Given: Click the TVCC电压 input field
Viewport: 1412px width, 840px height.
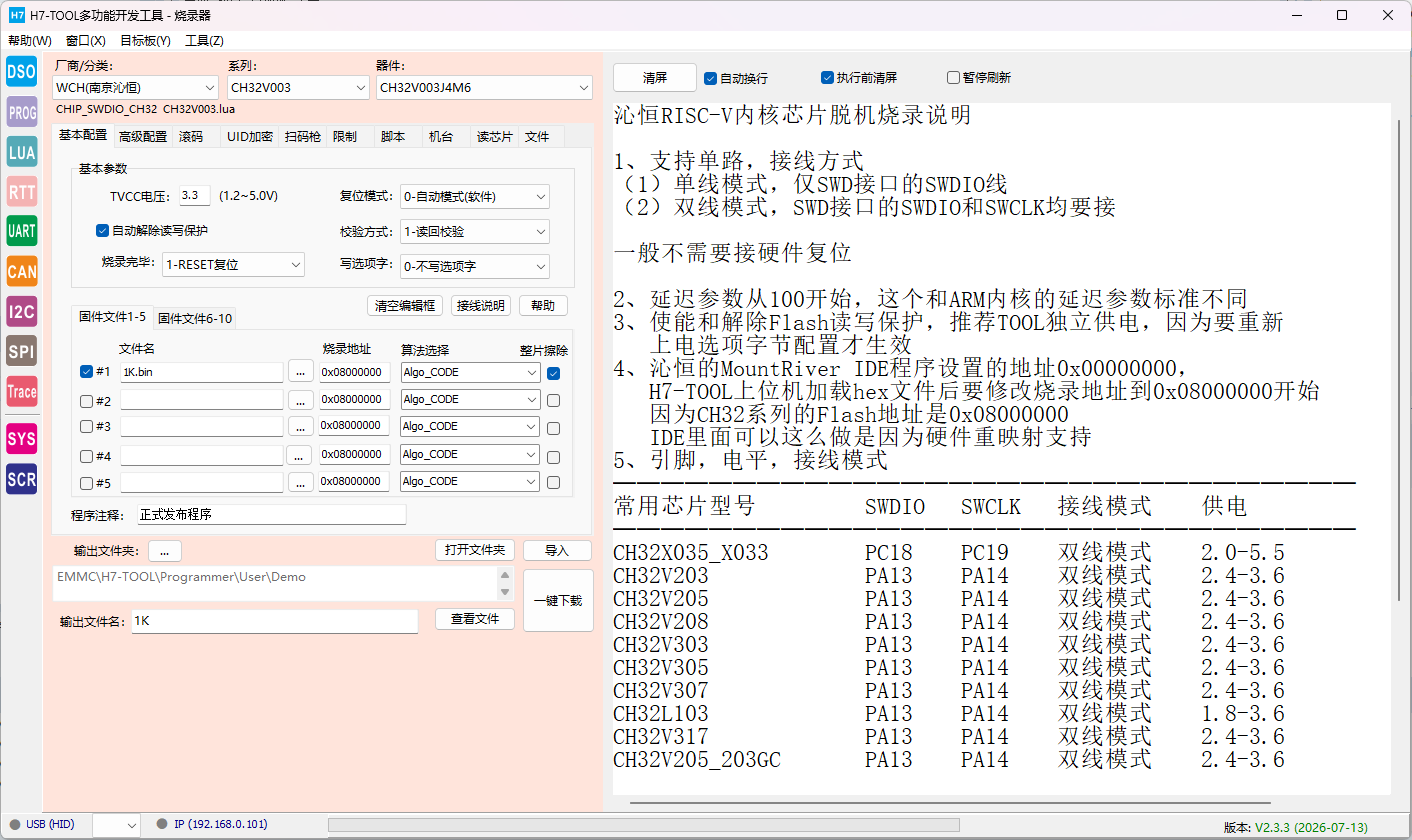Looking at the screenshot, I should tap(195, 196).
